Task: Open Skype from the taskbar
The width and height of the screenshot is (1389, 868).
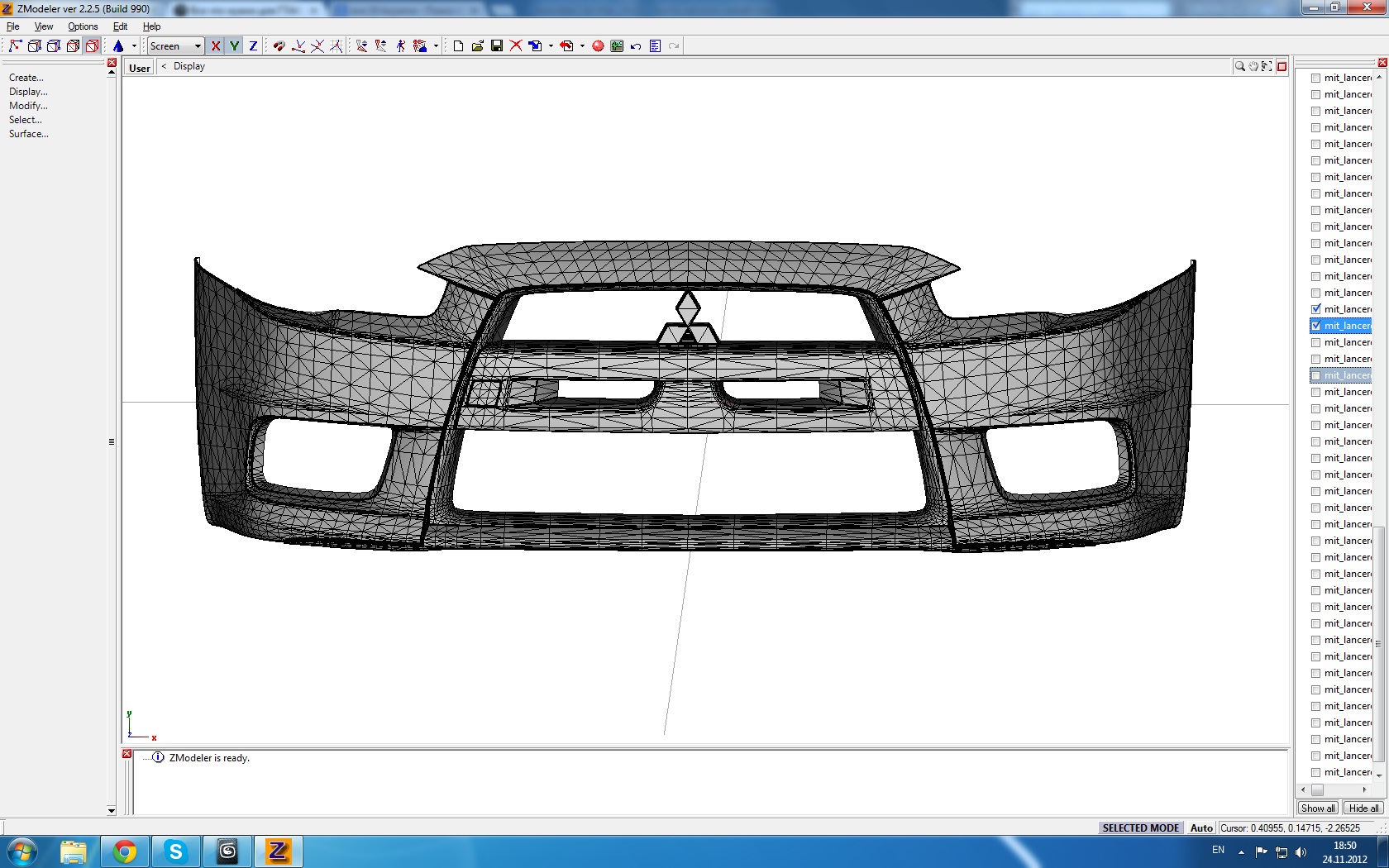Action: coord(175,851)
